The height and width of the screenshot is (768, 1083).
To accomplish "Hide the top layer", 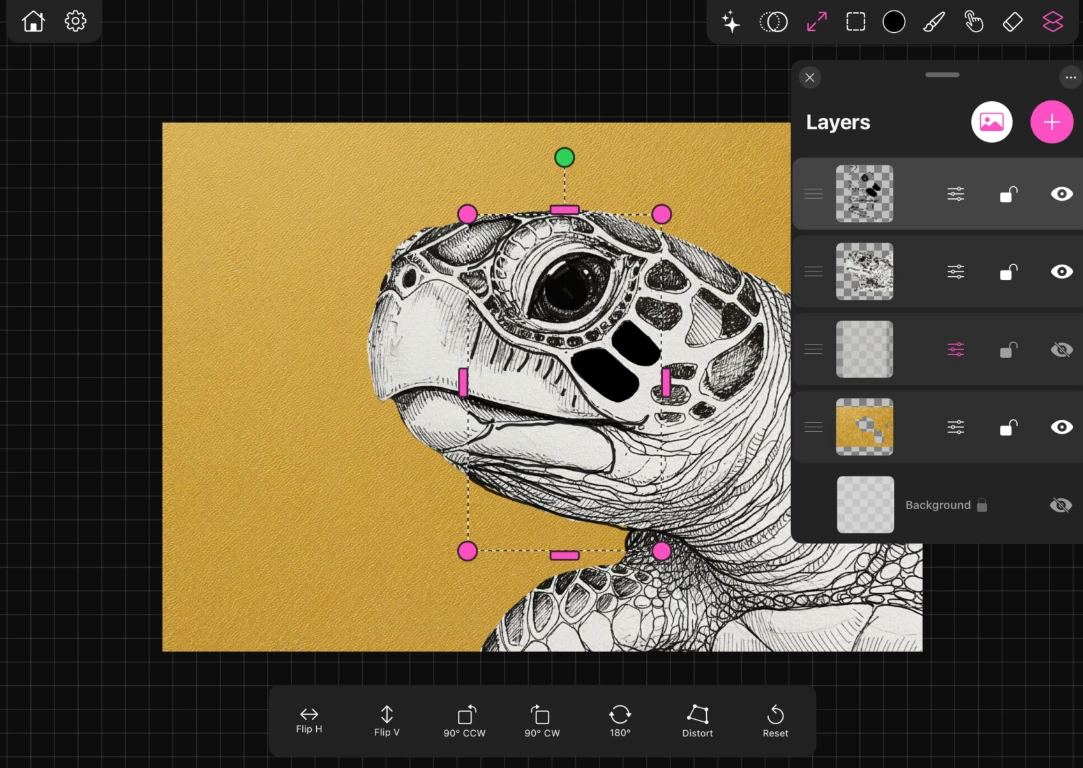I will click(x=1062, y=194).
